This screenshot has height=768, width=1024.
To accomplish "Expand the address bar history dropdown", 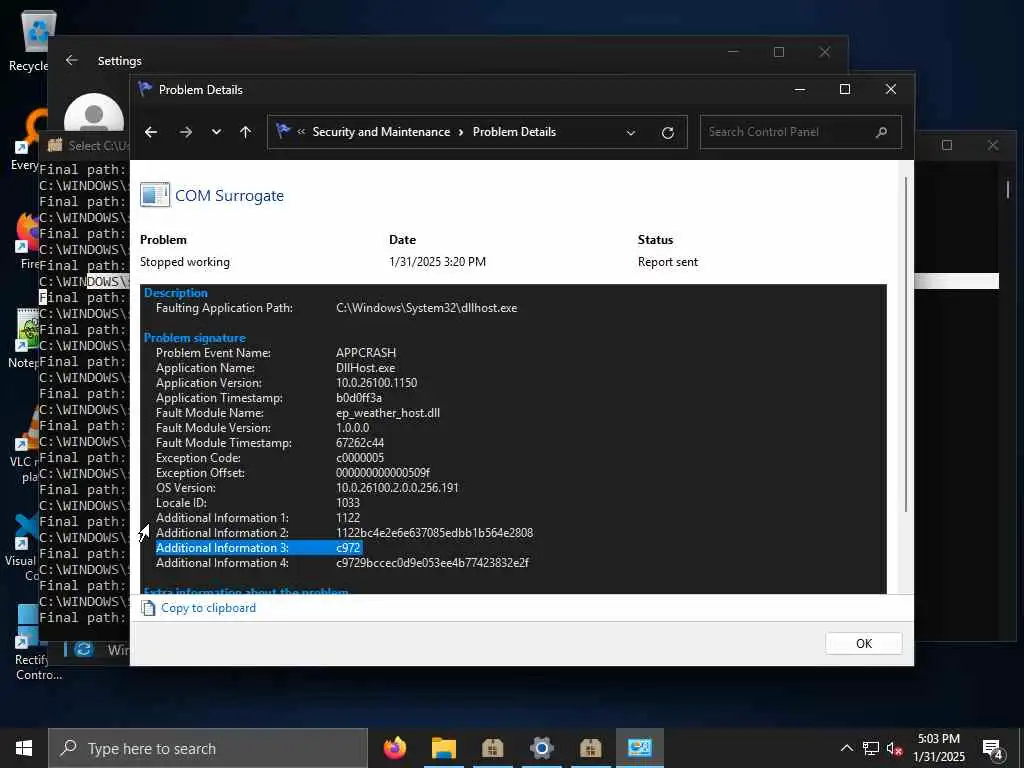I will pos(630,133).
